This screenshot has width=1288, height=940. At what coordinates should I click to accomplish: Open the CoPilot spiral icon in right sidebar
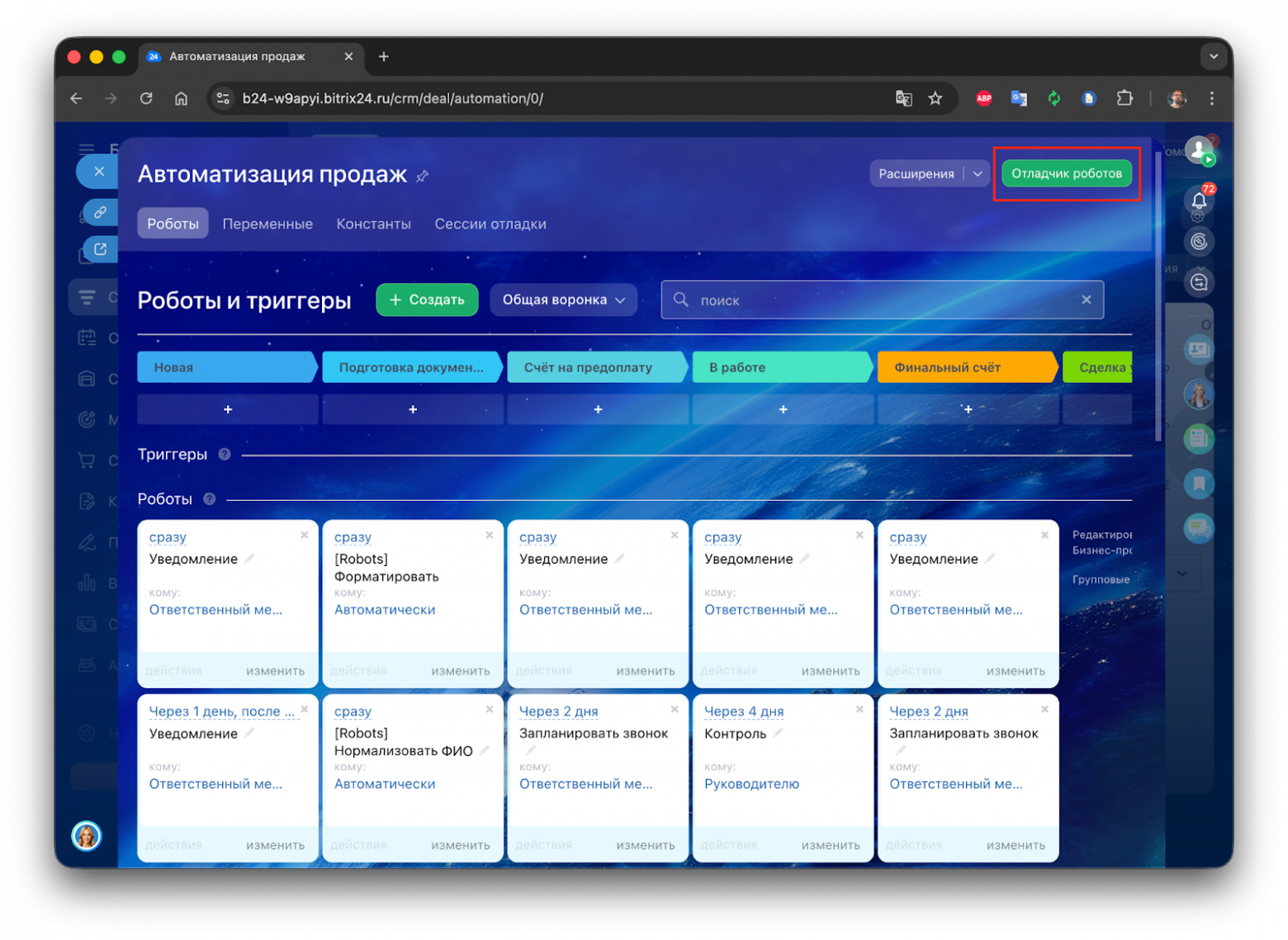point(1199,242)
